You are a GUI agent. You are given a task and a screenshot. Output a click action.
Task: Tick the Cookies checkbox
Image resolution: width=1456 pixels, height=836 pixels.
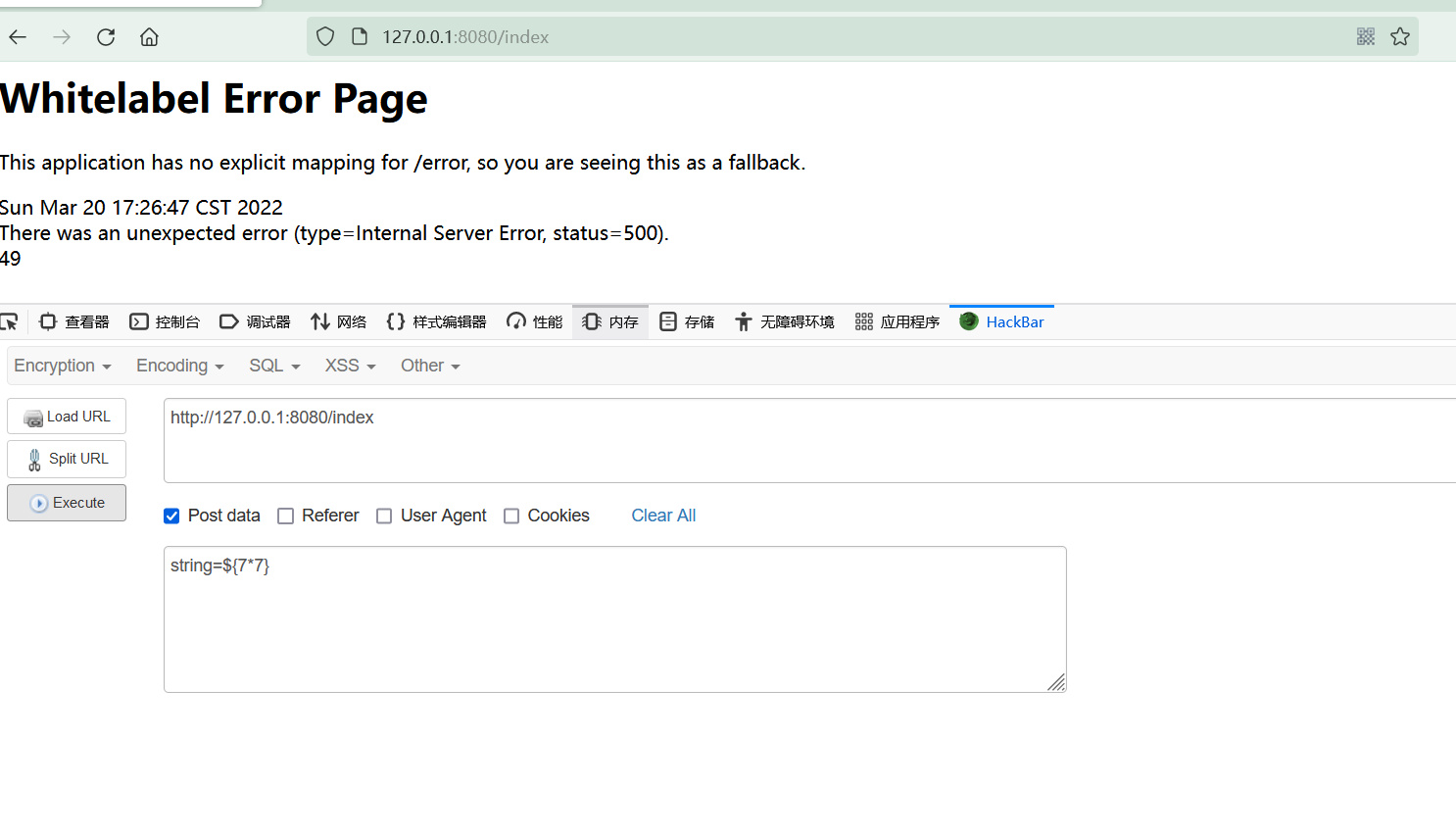click(511, 516)
